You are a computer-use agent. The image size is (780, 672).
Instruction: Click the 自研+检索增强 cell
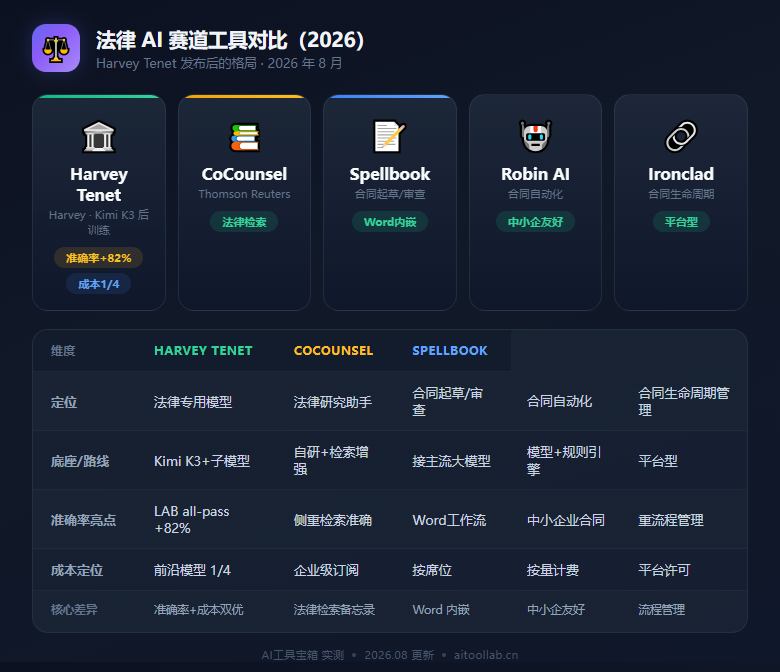pos(331,461)
